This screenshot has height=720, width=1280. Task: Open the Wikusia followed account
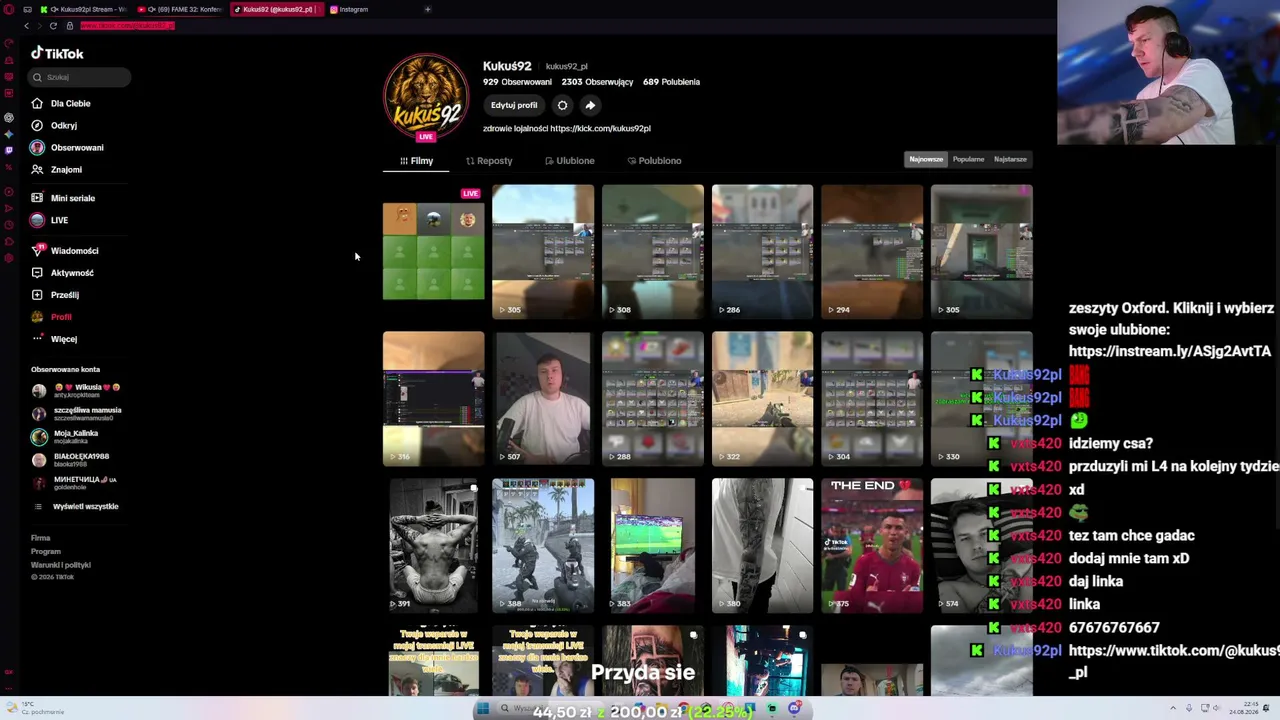[76, 390]
